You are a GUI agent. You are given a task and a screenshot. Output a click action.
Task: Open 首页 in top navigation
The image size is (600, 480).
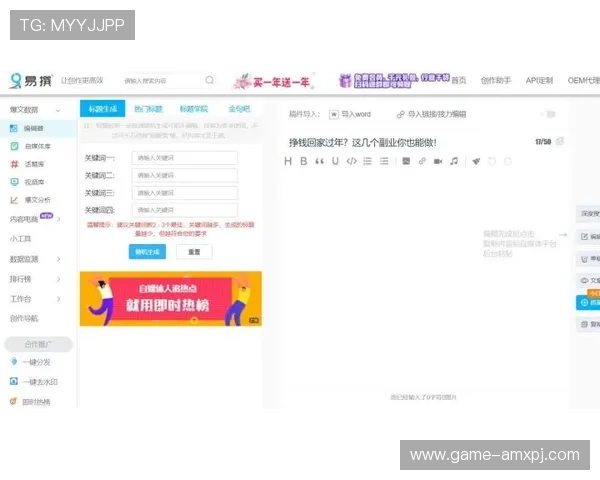point(459,80)
